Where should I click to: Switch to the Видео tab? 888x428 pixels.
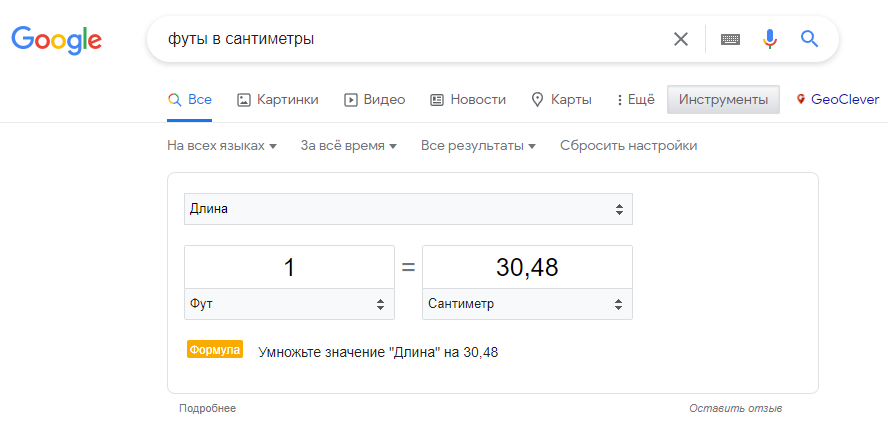click(x=374, y=100)
